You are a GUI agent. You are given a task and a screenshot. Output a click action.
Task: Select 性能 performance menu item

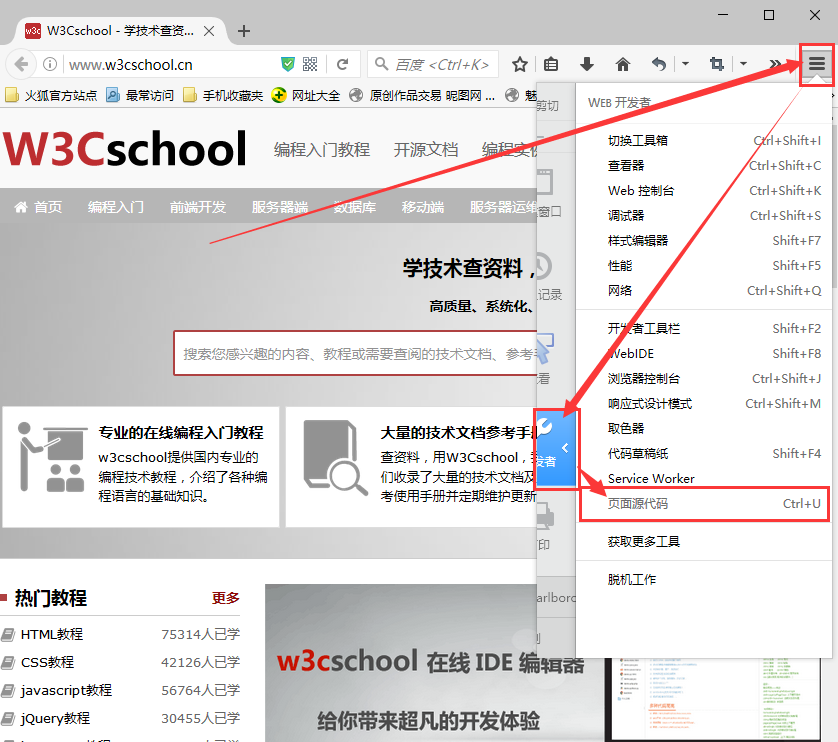(704, 266)
